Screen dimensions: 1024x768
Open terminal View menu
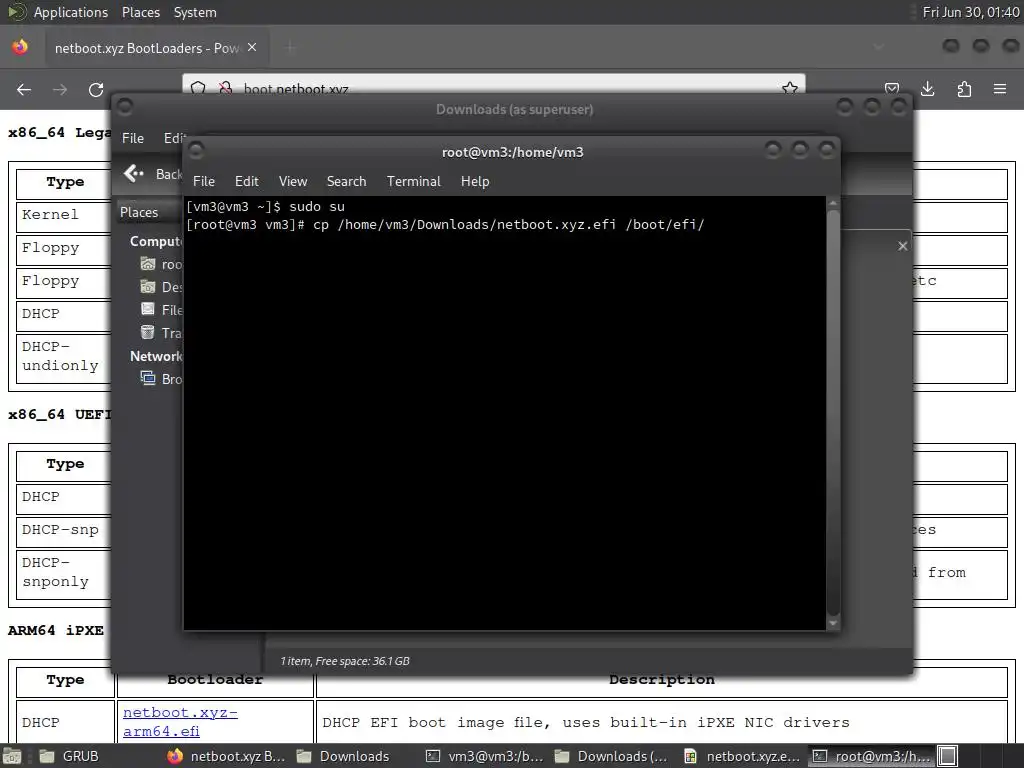tap(293, 182)
